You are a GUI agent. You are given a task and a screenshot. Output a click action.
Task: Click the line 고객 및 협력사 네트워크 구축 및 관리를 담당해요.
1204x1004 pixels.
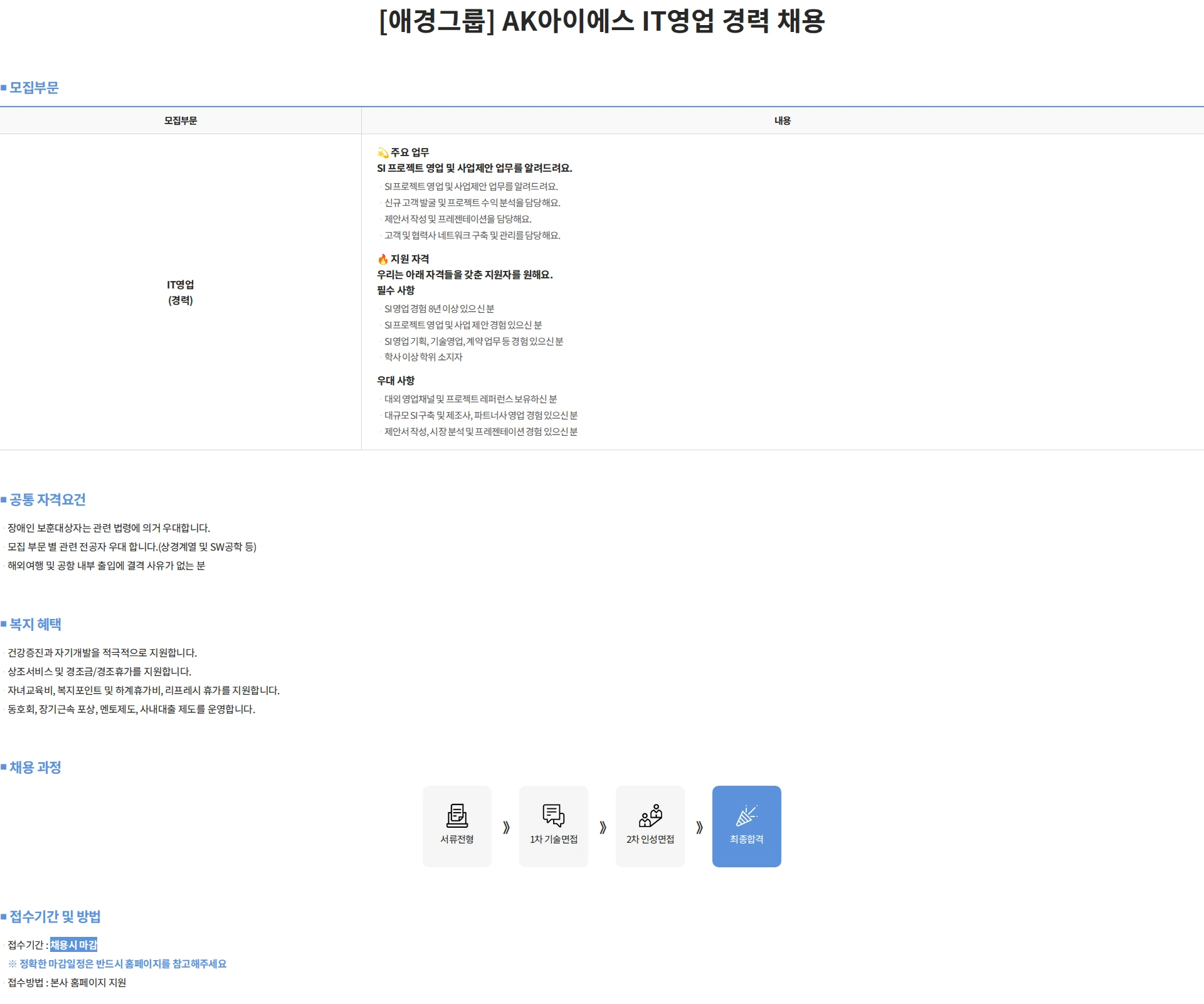(x=472, y=235)
